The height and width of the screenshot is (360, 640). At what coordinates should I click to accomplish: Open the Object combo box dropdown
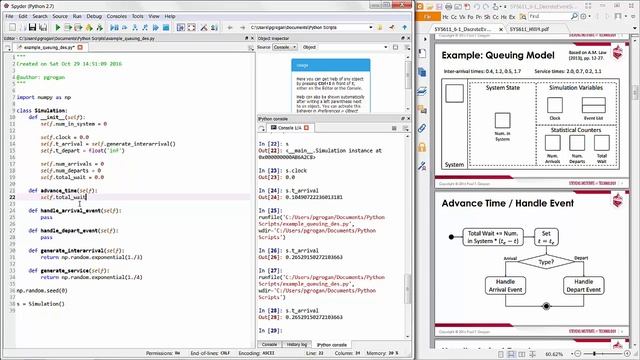click(385, 47)
